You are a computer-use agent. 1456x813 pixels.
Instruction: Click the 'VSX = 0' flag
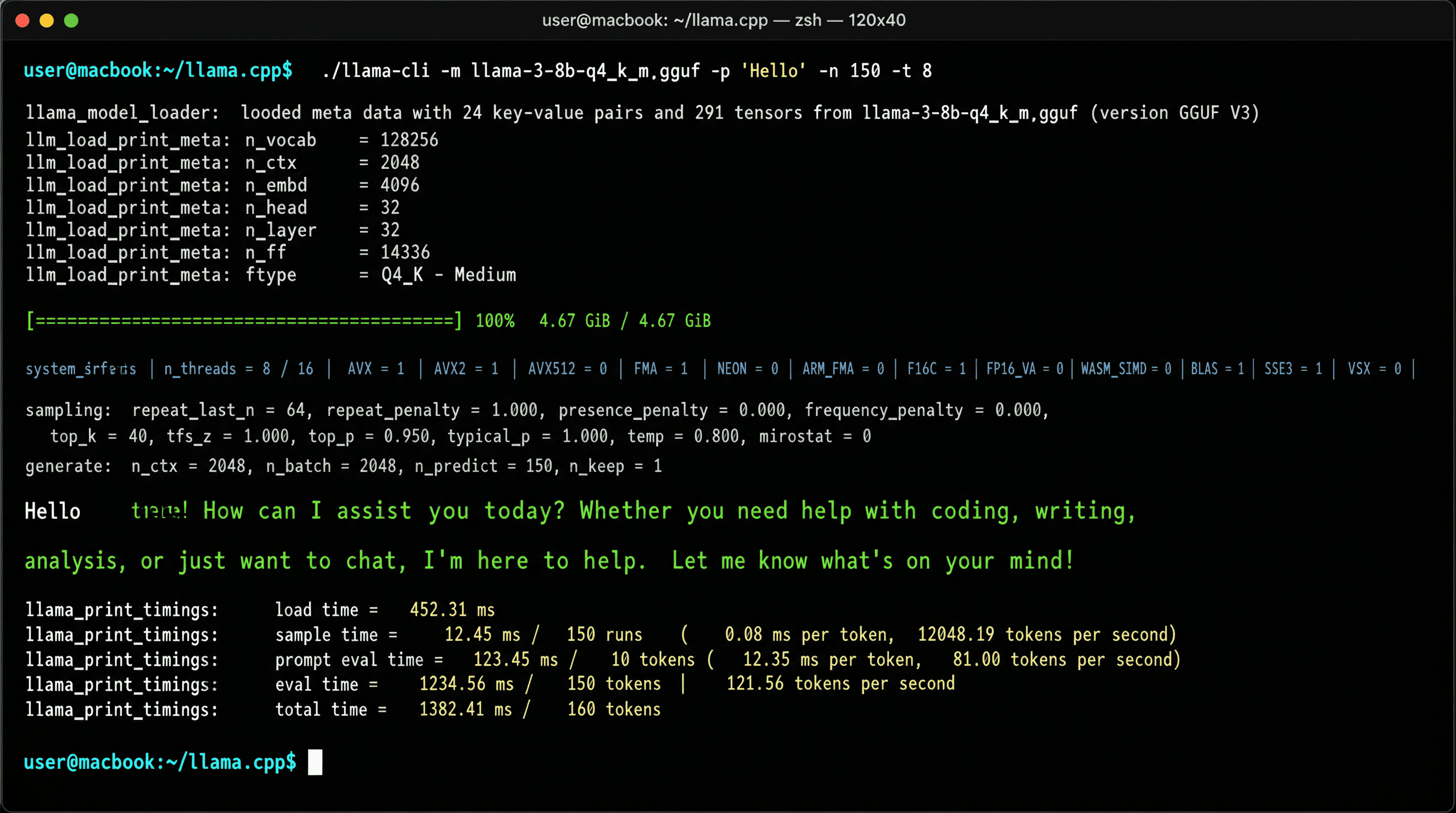coord(1375,368)
